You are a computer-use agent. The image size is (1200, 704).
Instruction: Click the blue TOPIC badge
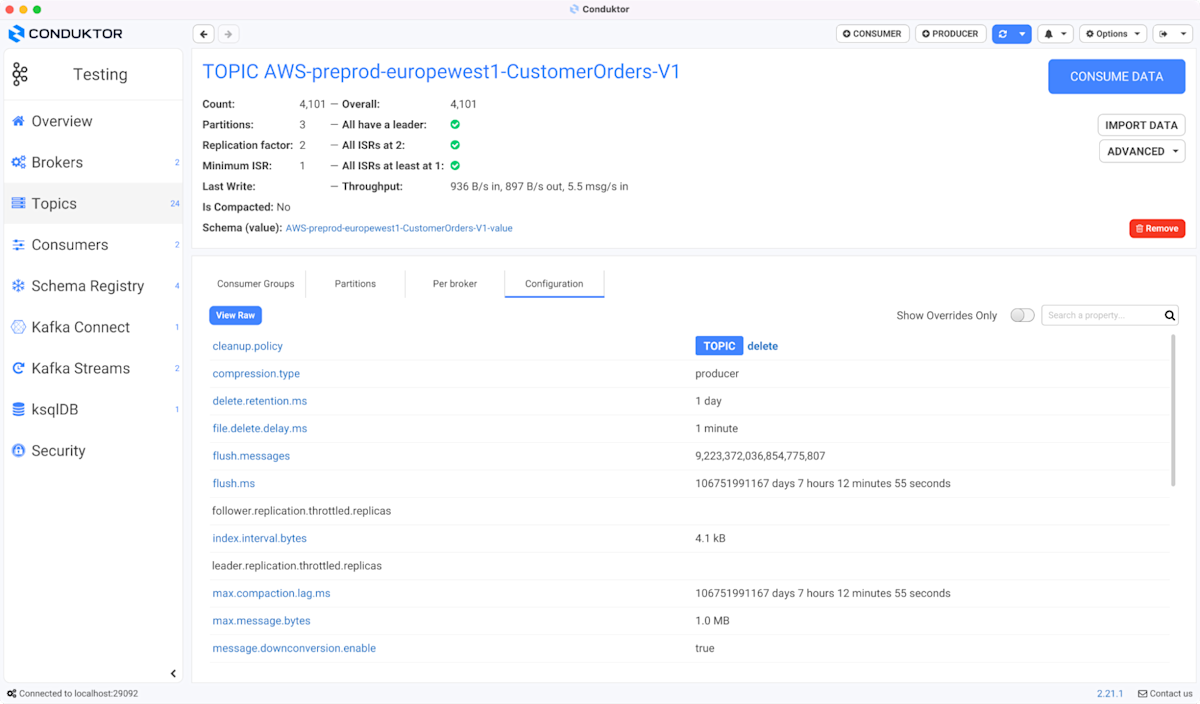tap(719, 346)
